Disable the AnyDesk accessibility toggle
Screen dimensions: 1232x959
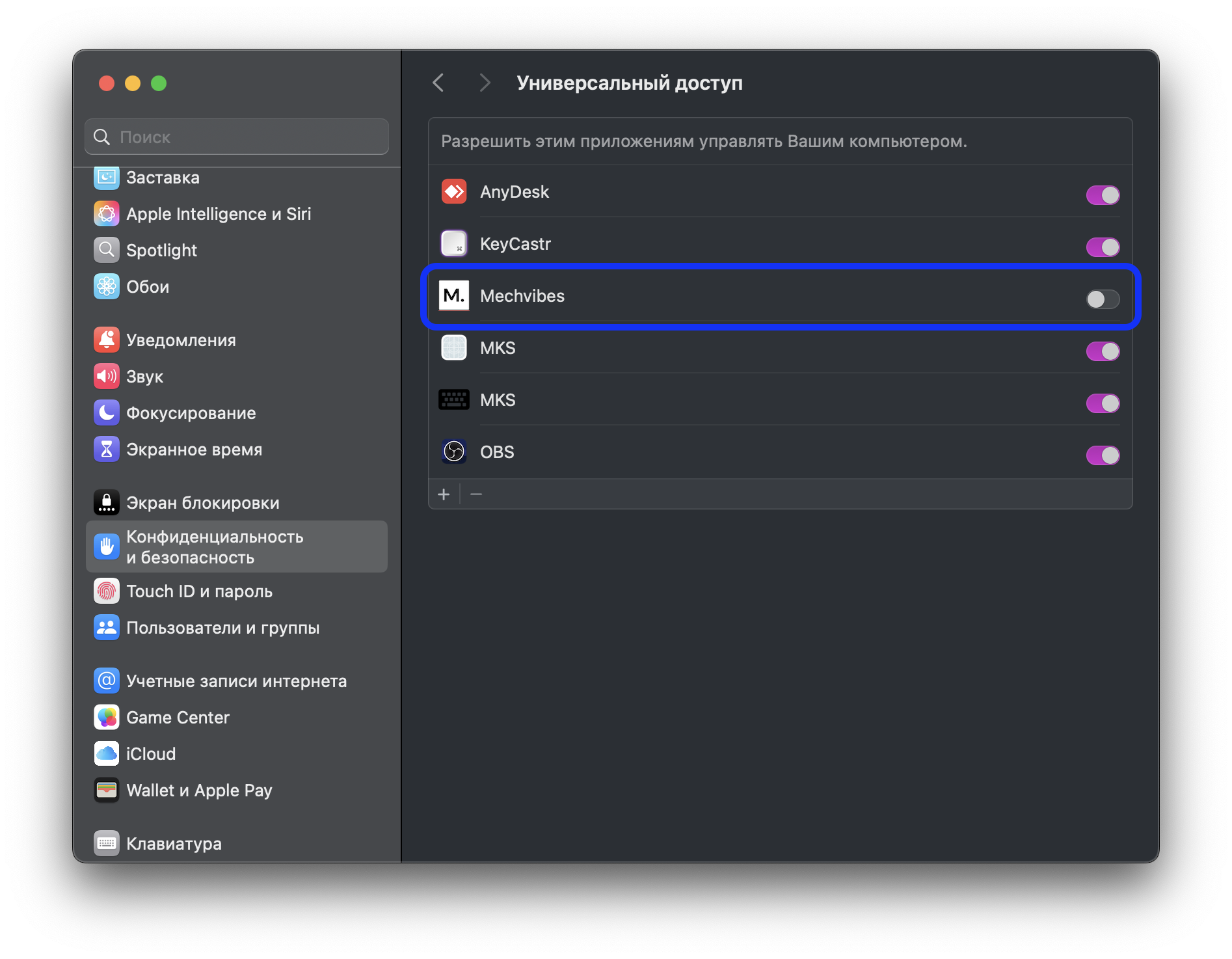[1102, 195]
